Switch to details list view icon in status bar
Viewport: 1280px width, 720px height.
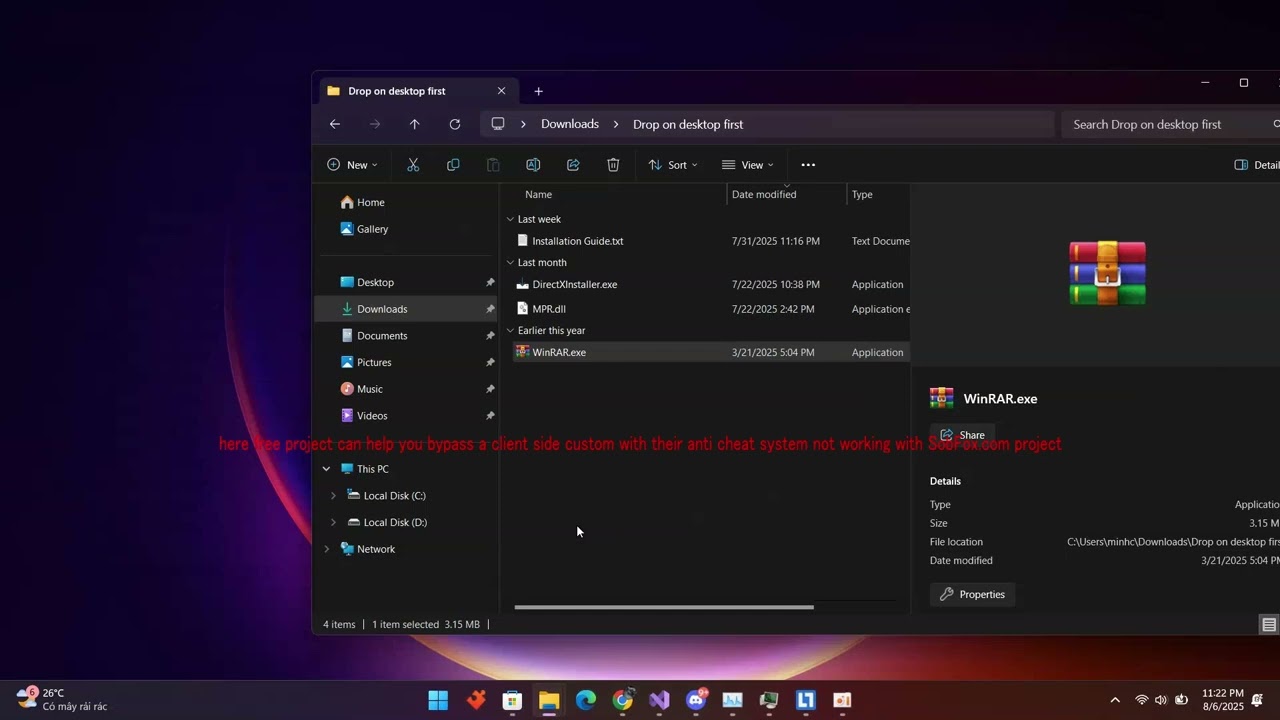1269,625
